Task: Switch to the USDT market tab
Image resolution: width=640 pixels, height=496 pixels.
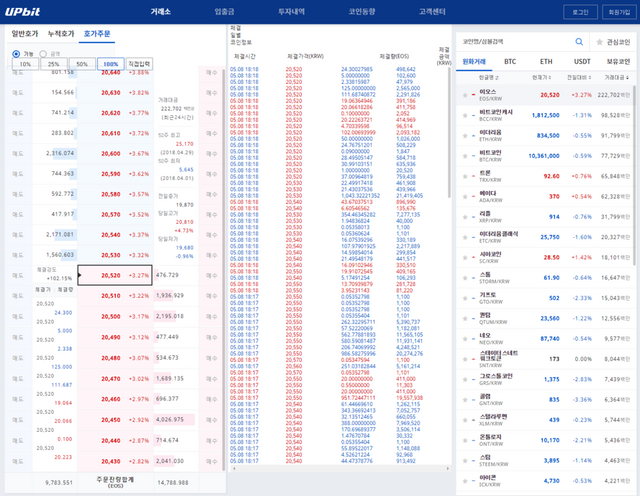Action: tap(582, 62)
